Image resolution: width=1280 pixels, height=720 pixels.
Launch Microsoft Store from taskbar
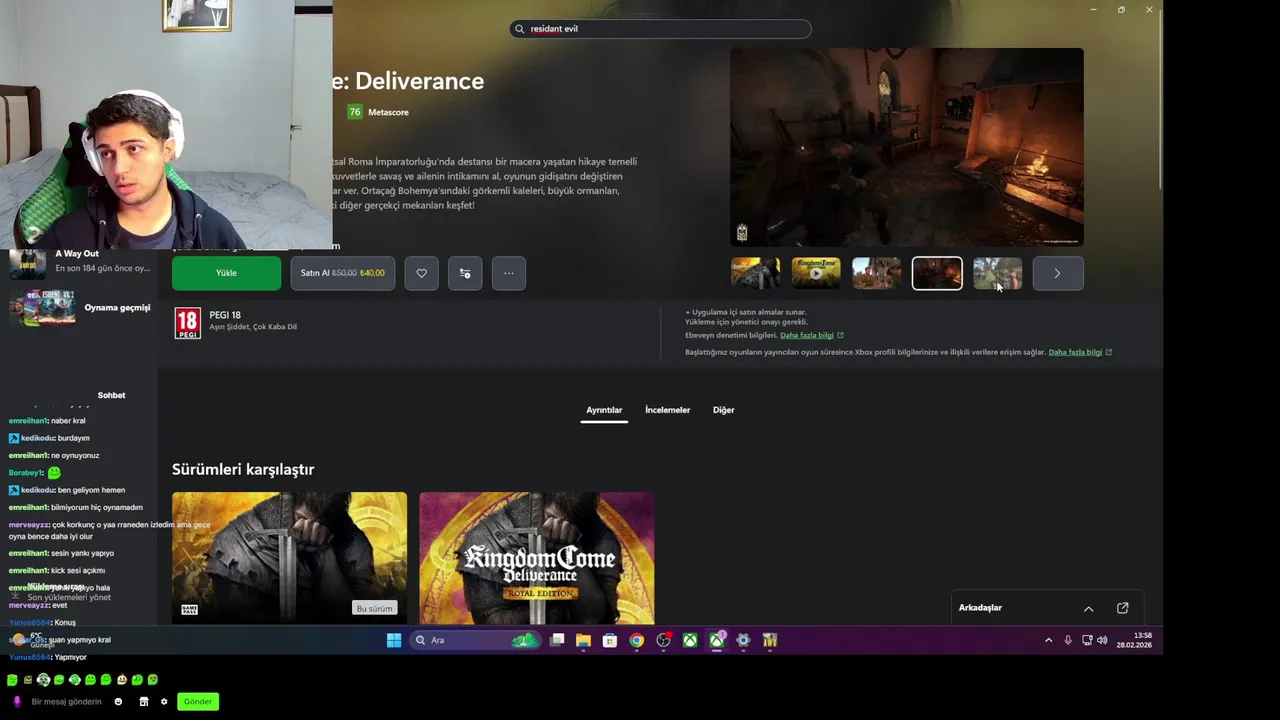pyautogui.click(x=609, y=640)
